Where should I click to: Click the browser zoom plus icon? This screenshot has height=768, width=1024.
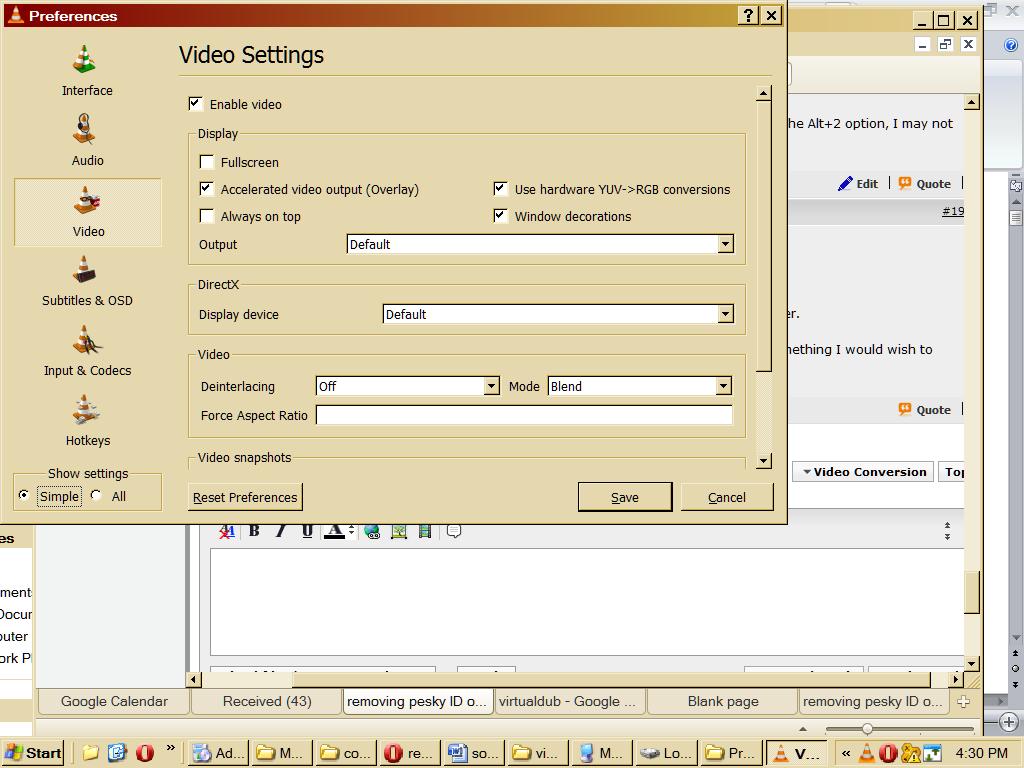1009,722
